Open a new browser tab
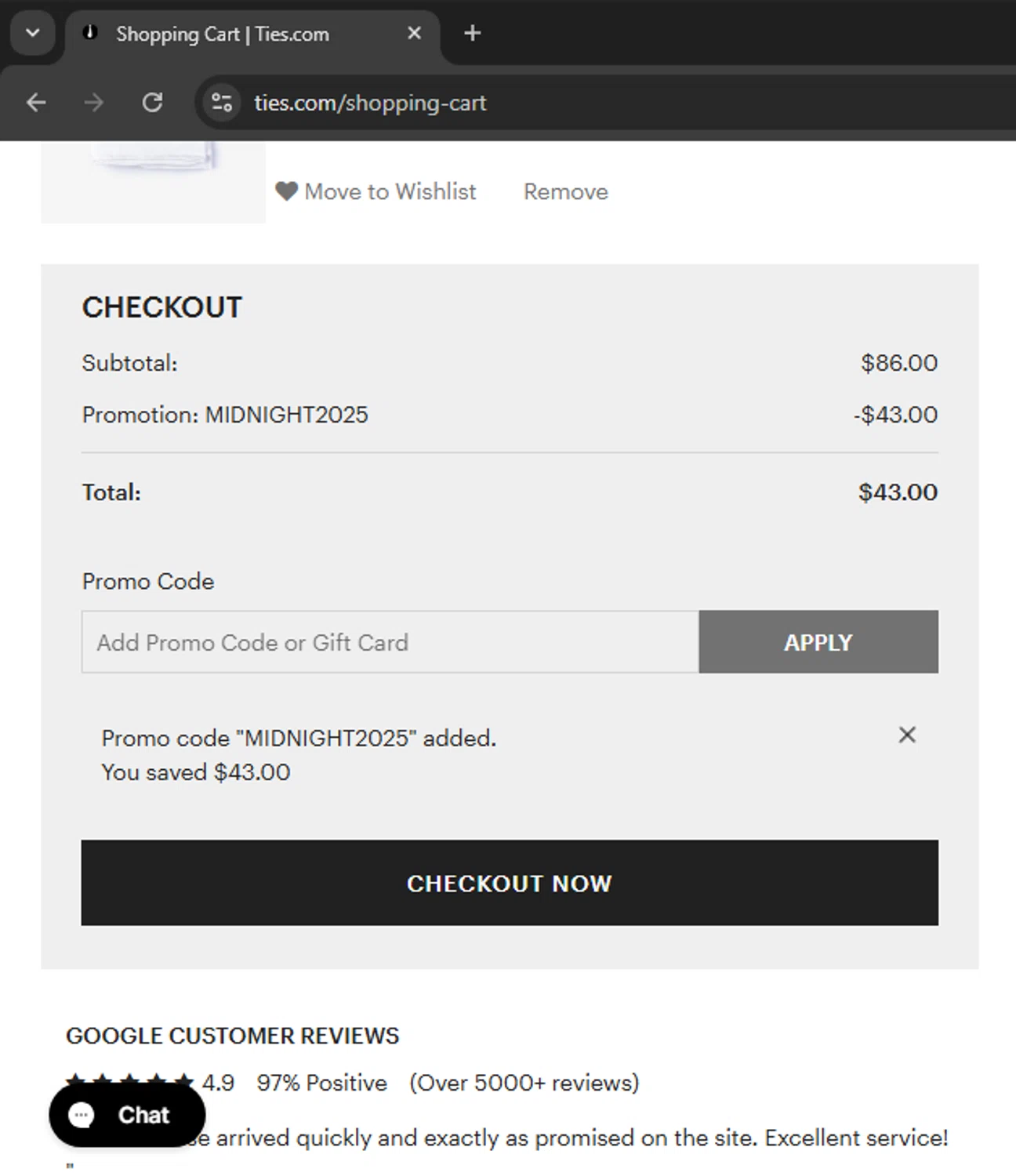The image size is (1016, 1176). pos(472,34)
